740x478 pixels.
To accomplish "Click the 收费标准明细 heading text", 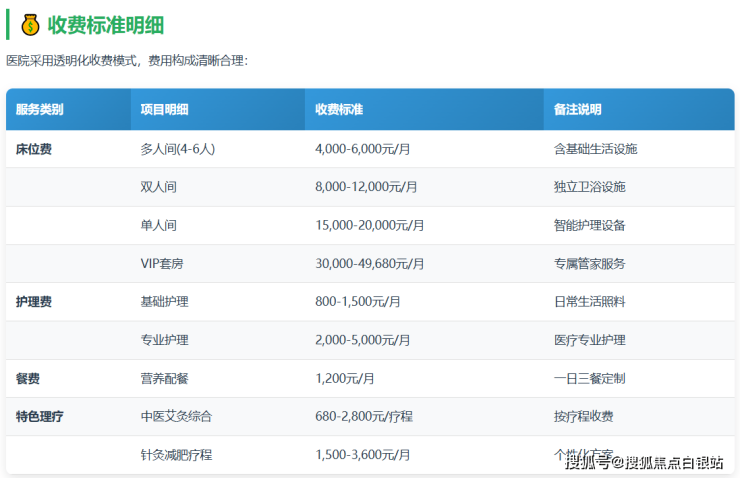I will (107, 24).
